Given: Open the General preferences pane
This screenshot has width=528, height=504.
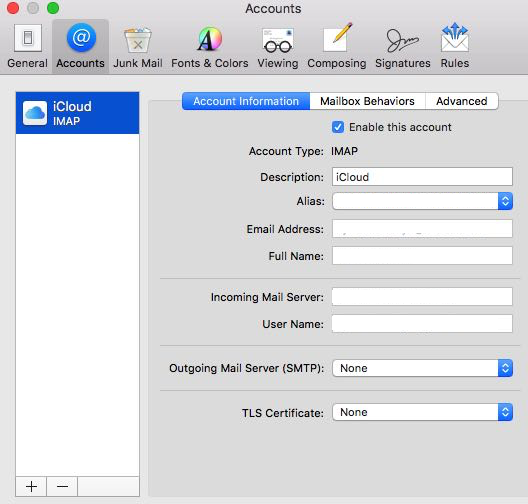Looking at the screenshot, I should pos(28,46).
